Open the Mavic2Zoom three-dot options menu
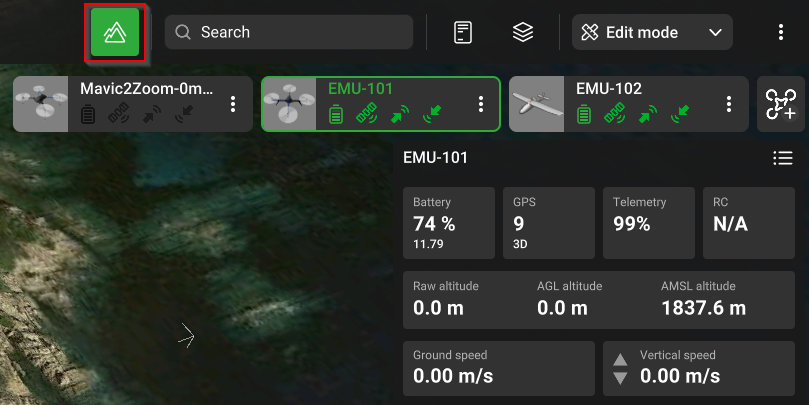 pos(233,104)
